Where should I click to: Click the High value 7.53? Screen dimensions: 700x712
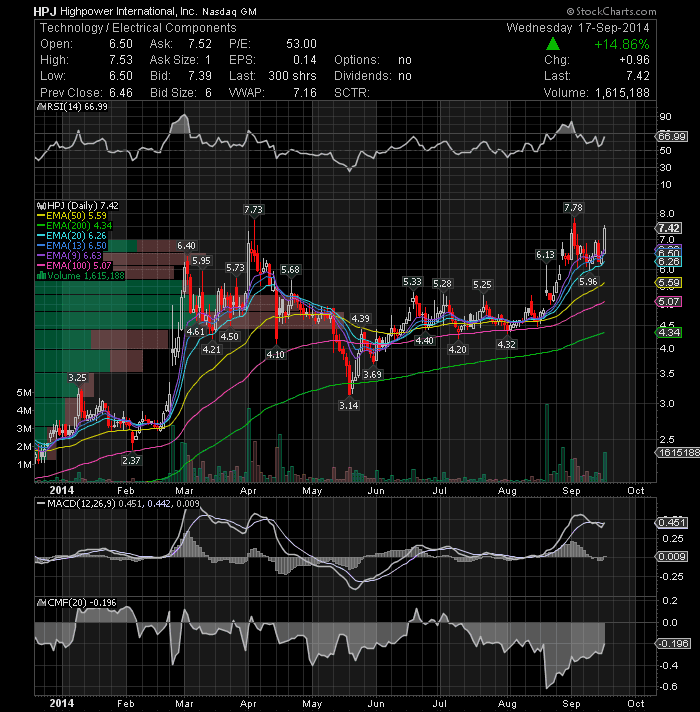click(x=121, y=60)
